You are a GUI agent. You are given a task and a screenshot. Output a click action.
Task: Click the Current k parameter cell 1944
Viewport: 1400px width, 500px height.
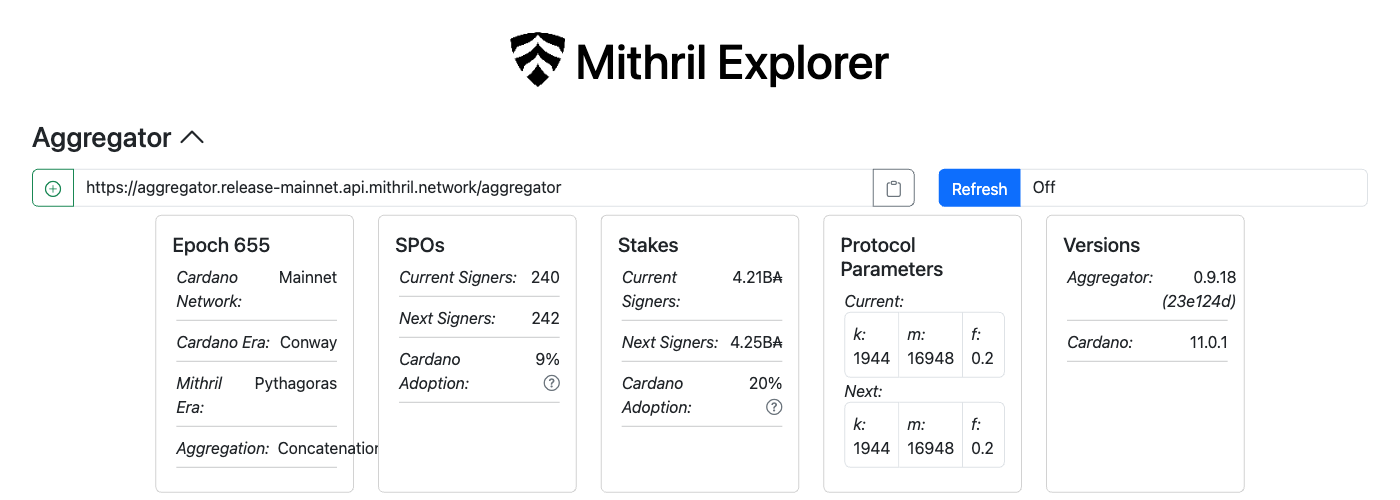871,345
